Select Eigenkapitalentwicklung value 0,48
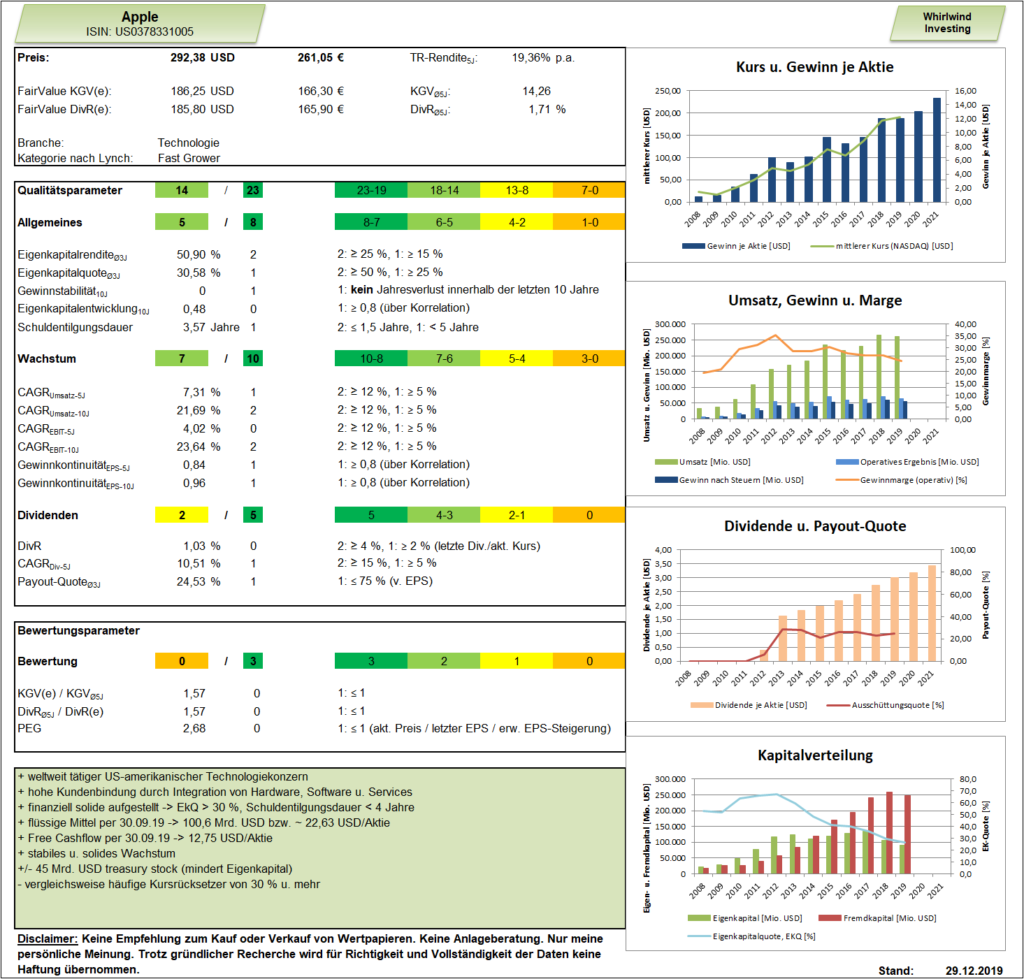 coord(194,309)
